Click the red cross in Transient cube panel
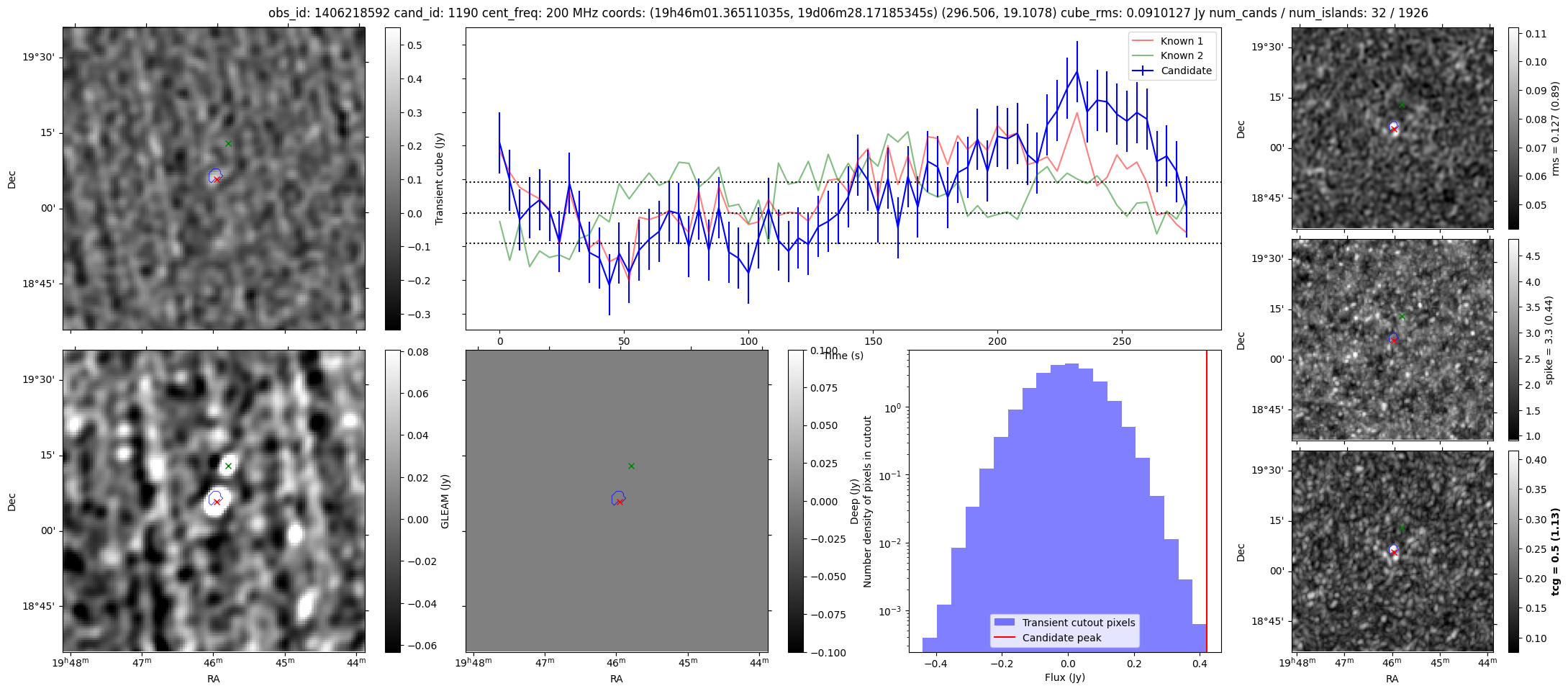 217,179
